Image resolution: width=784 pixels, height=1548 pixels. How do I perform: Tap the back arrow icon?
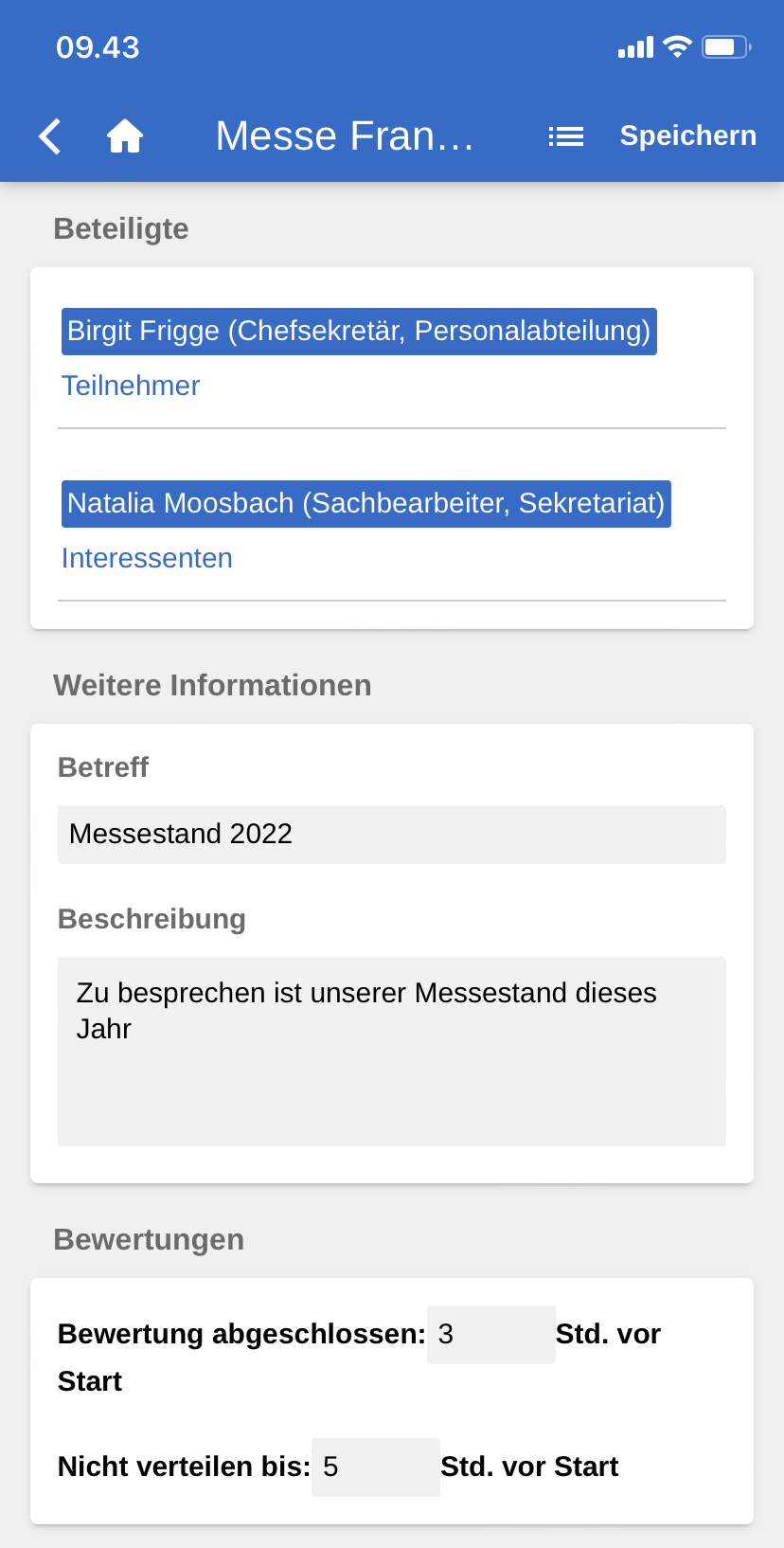click(x=50, y=136)
